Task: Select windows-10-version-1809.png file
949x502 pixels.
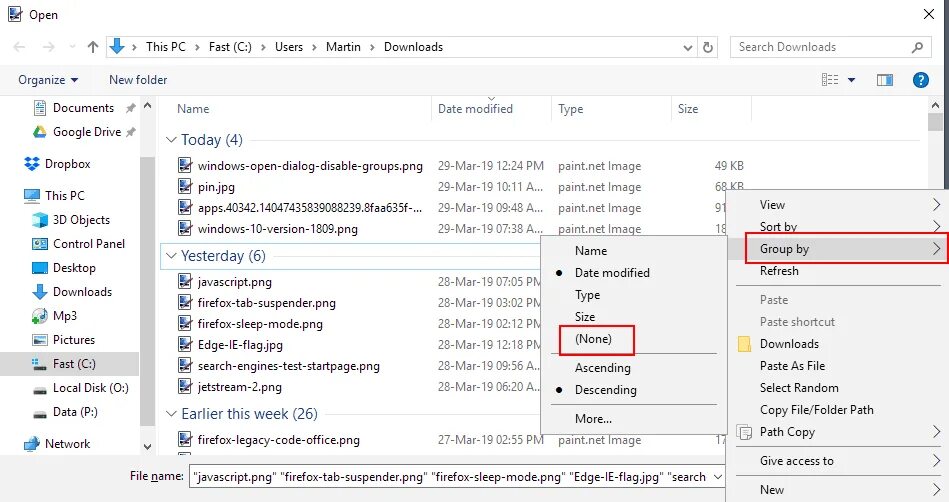Action: point(277,229)
